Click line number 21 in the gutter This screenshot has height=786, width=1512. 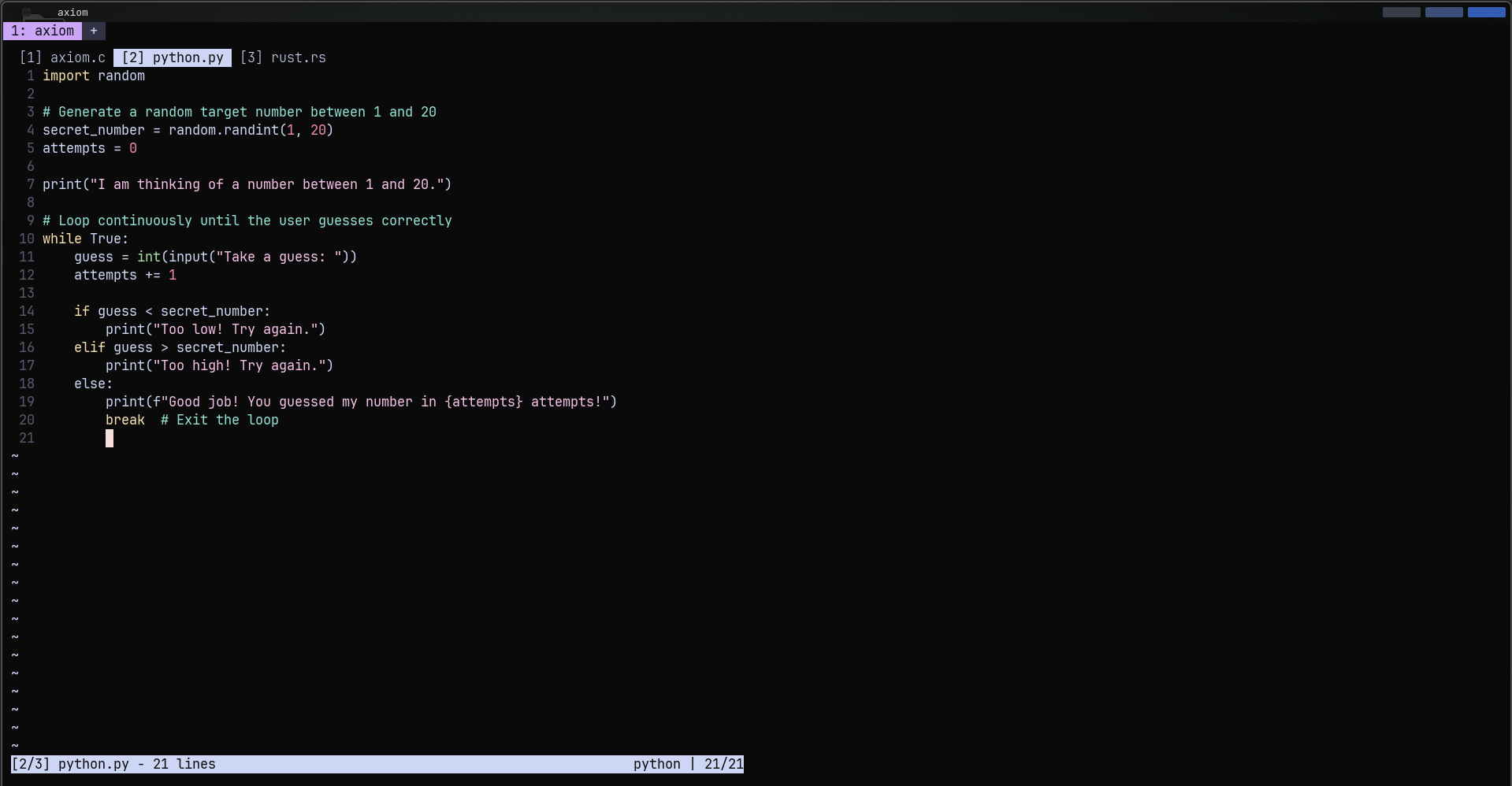[x=27, y=438]
